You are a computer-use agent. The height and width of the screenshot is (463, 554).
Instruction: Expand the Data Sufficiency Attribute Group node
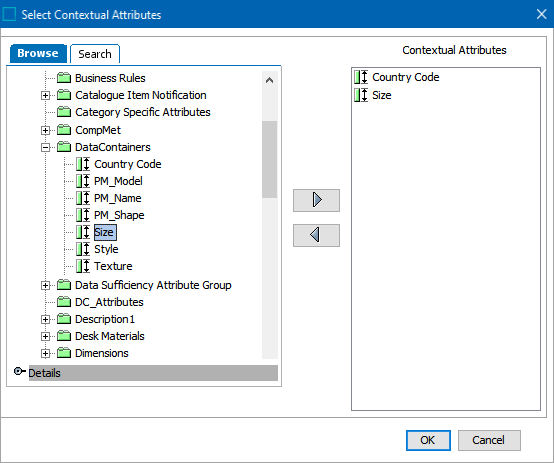coord(45,285)
